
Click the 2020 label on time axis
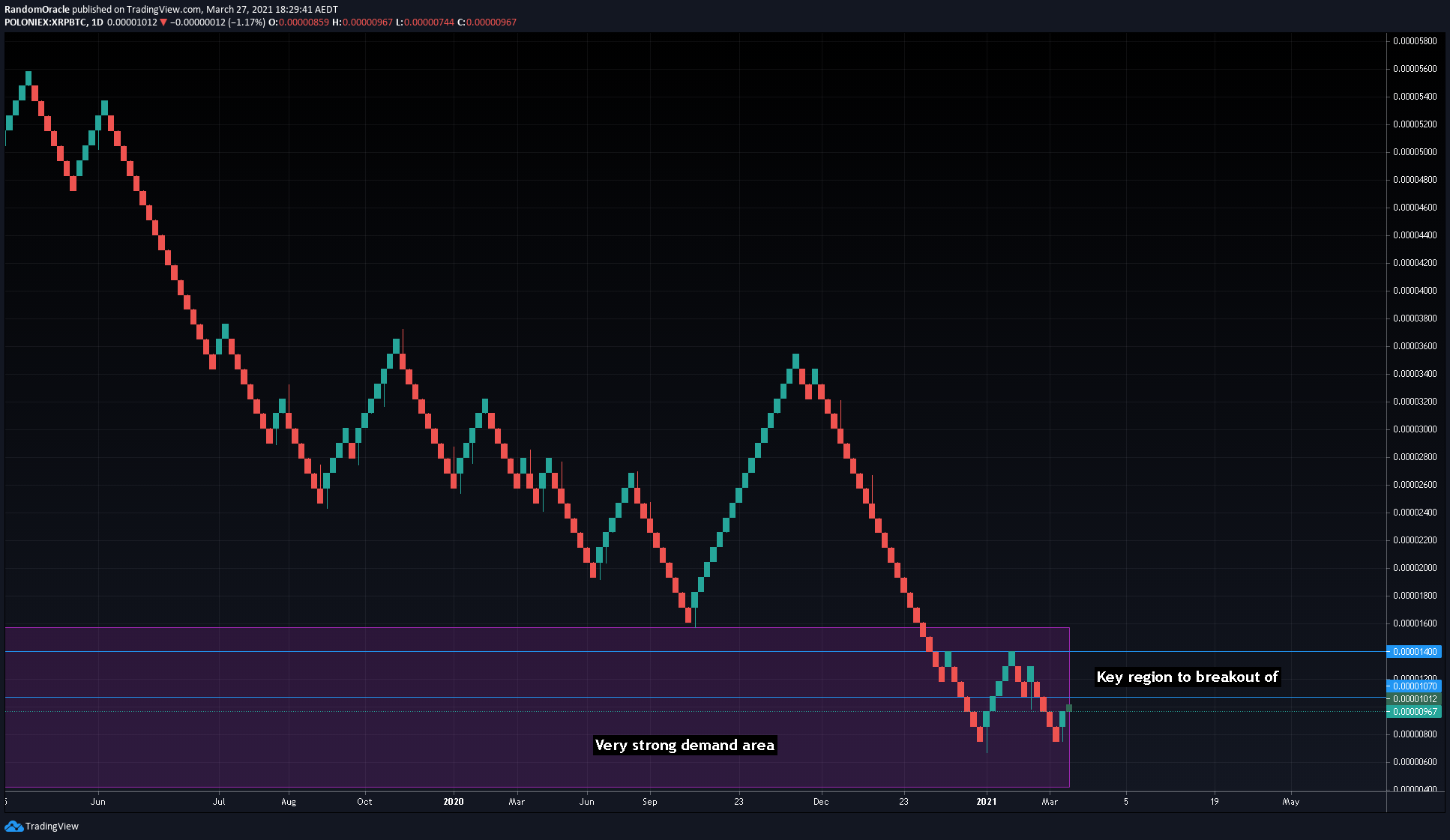click(454, 801)
